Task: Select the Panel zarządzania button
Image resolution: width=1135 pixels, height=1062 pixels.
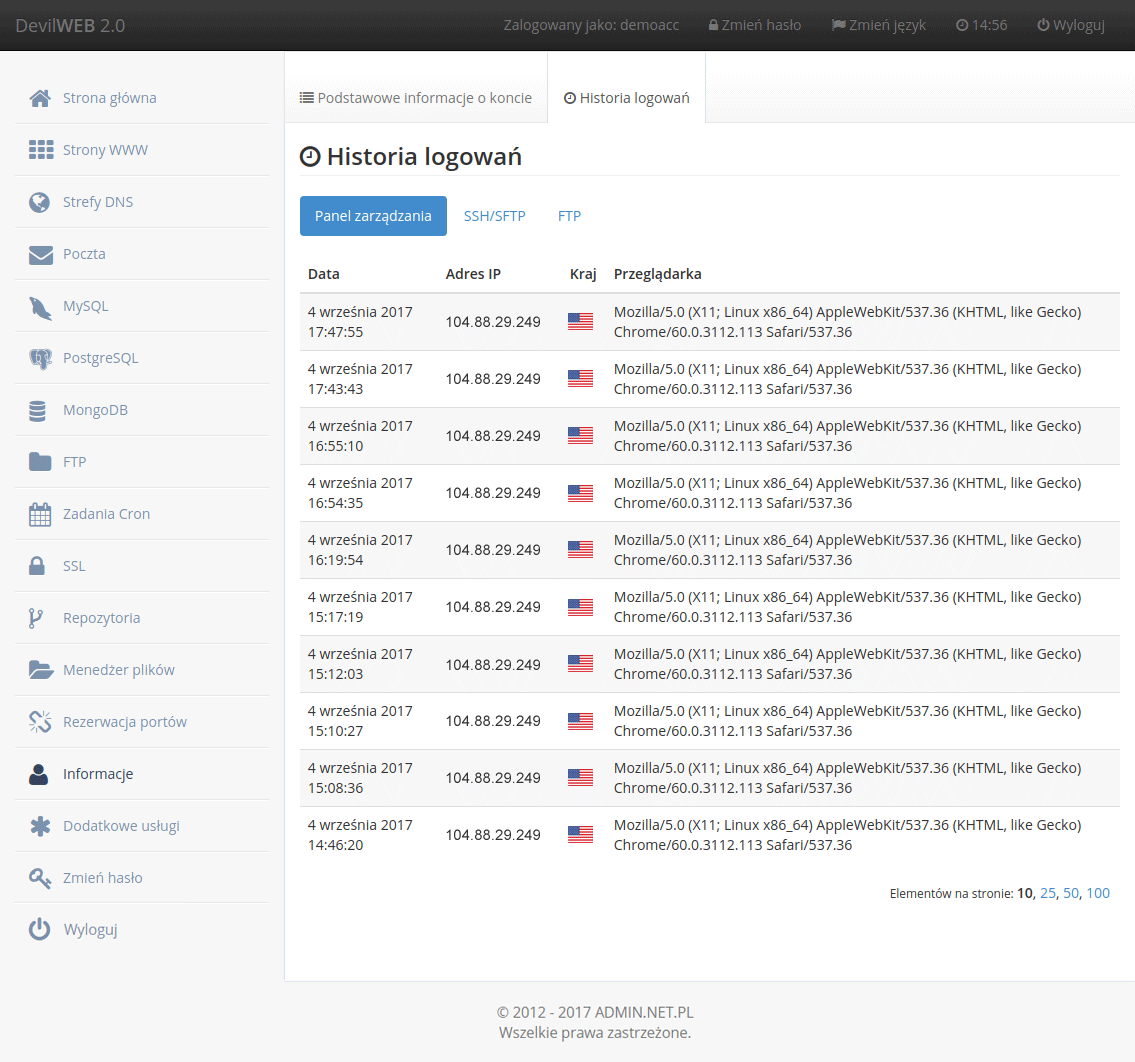Action: tap(373, 216)
